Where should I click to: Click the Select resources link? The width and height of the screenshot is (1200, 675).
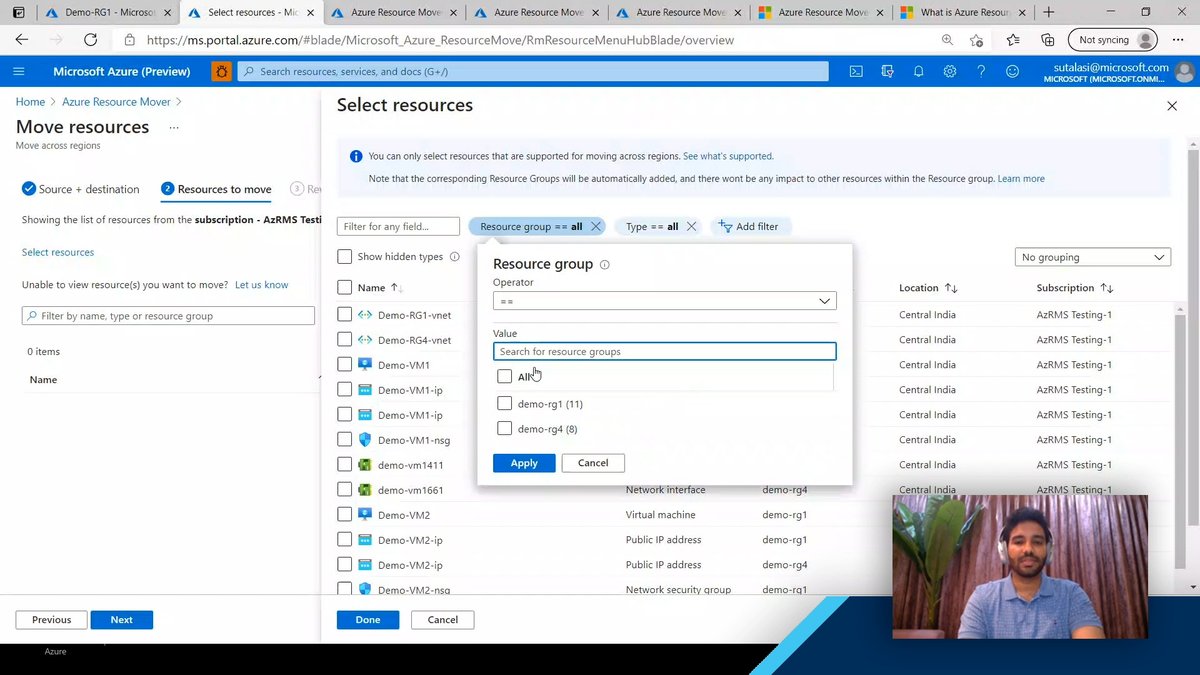pos(58,252)
